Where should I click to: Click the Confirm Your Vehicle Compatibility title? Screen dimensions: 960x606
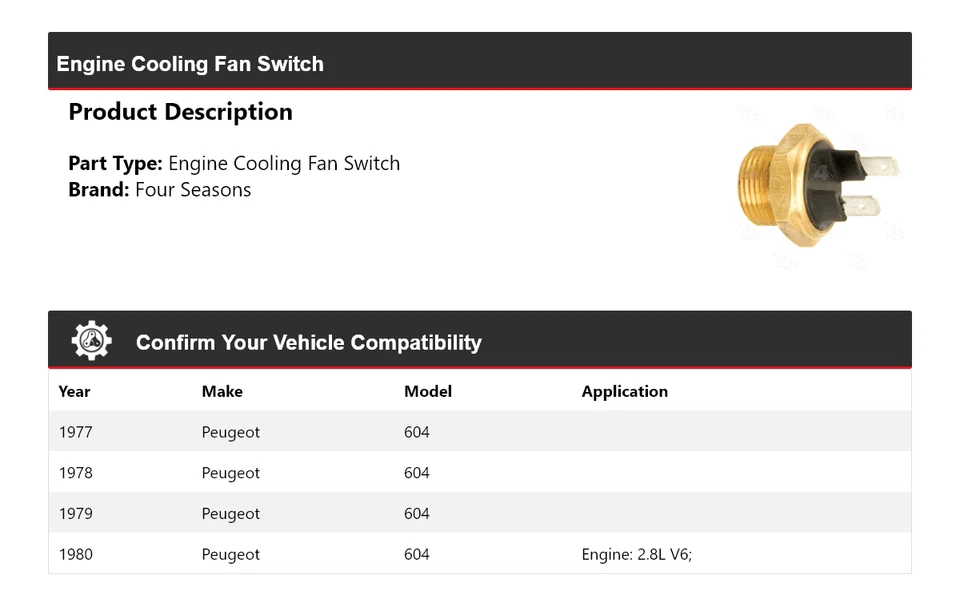[x=308, y=343]
